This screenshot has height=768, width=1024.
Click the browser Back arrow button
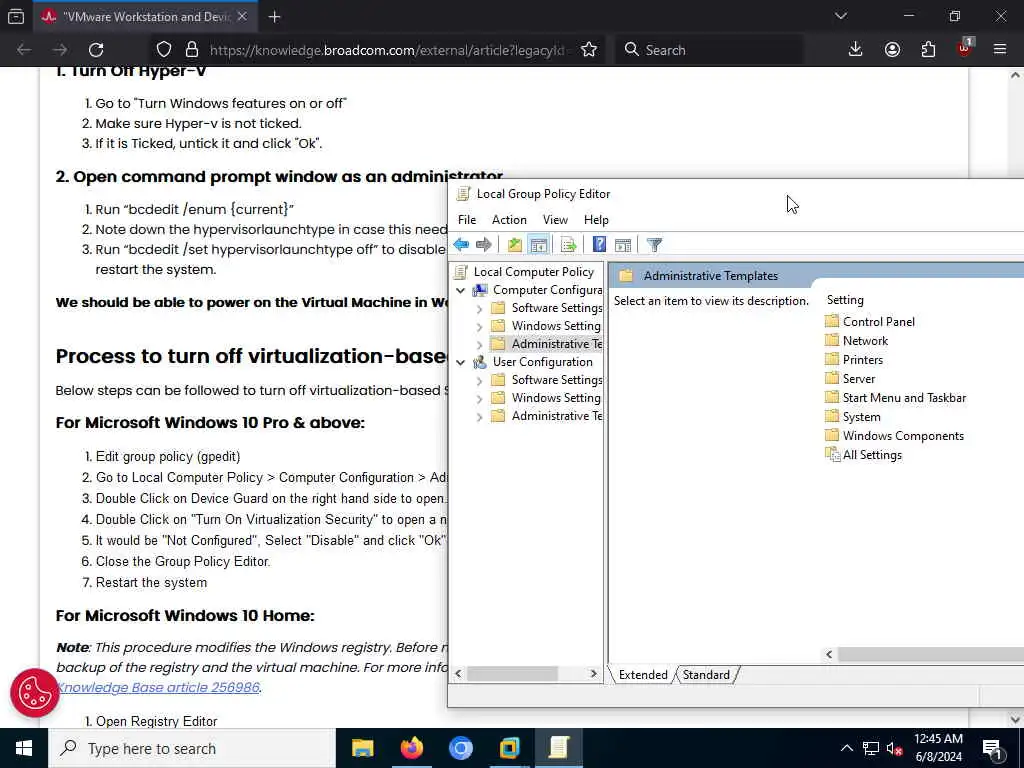[24, 50]
